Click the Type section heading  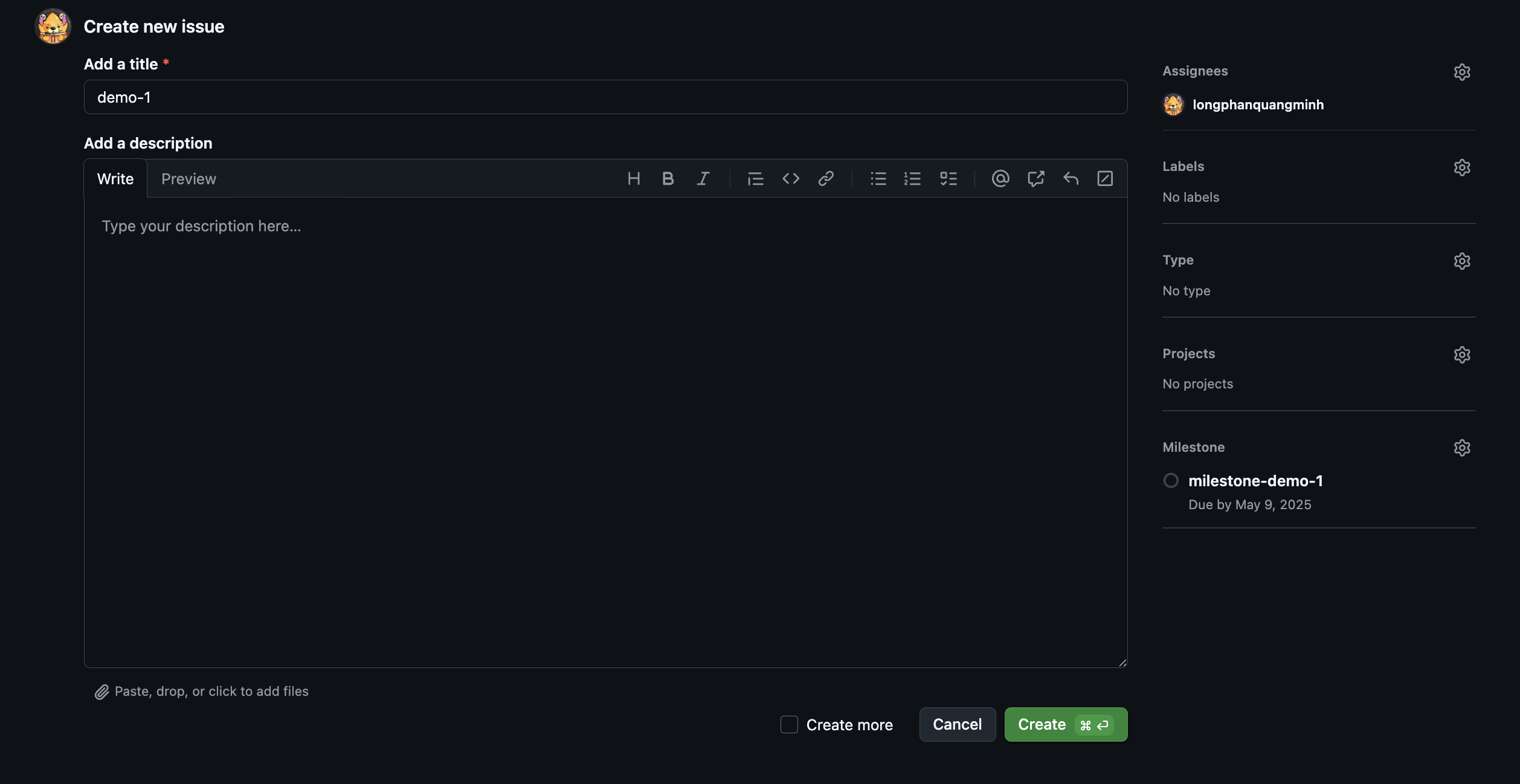(x=1178, y=260)
